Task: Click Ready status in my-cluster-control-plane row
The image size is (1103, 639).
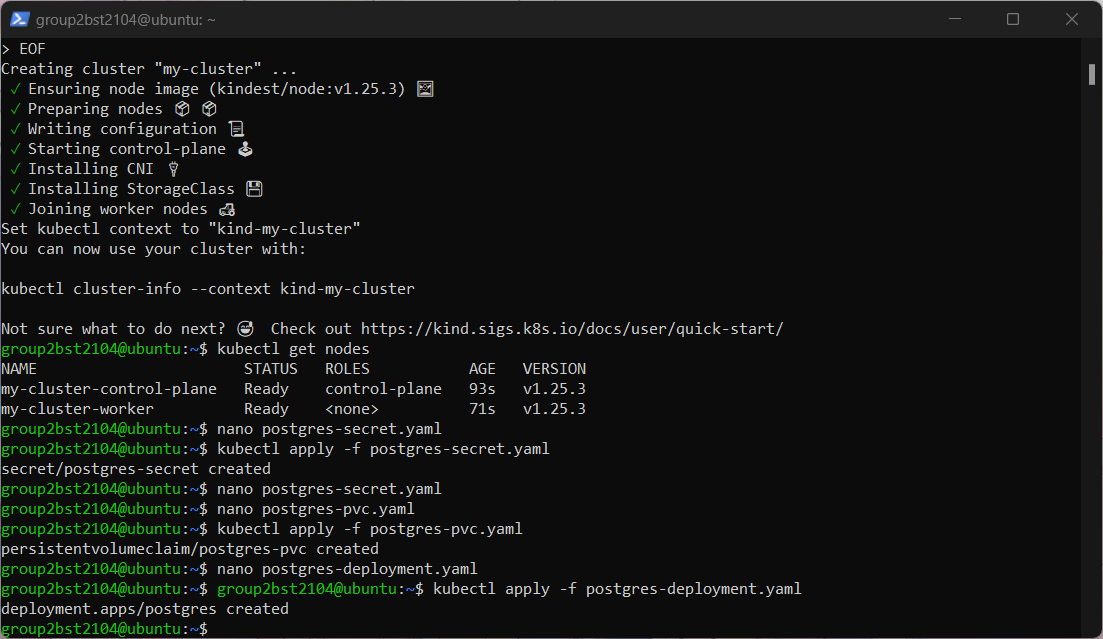Action: pyautogui.click(x=267, y=389)
